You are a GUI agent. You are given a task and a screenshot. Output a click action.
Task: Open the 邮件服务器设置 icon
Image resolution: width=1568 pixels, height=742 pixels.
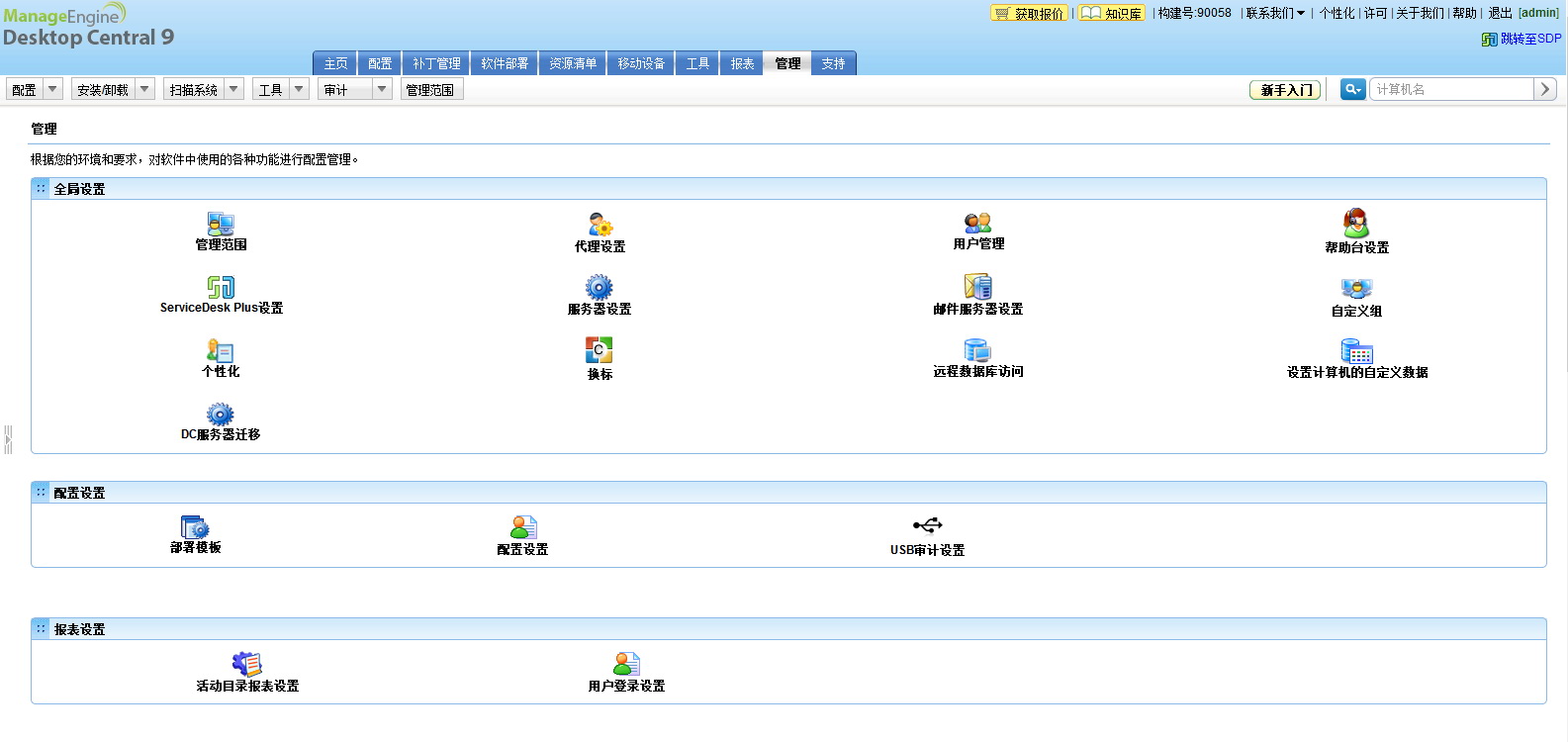click(978, 287)
